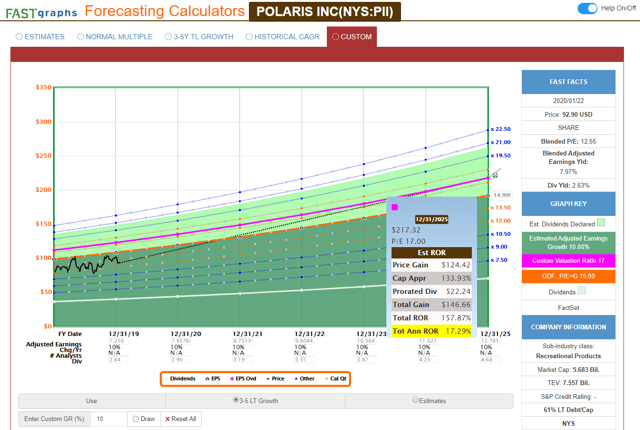Click the Tot Ann ROR 17.29% row
Viewport: 640px width, 430px height.
pyautogui.click(x=431, y=331)
